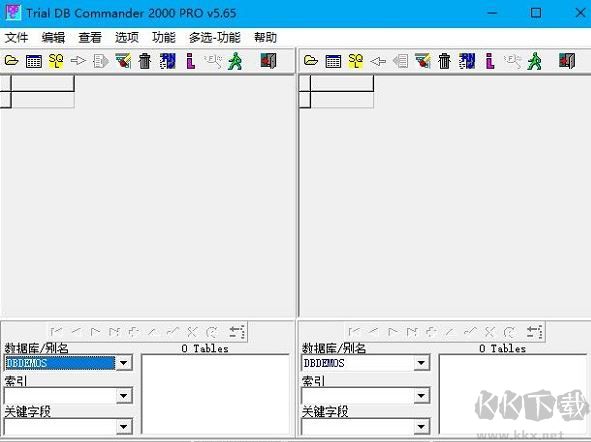
Task: Expand the right 关键字段 key field dropdown
Action: click(x=421, y=427)
